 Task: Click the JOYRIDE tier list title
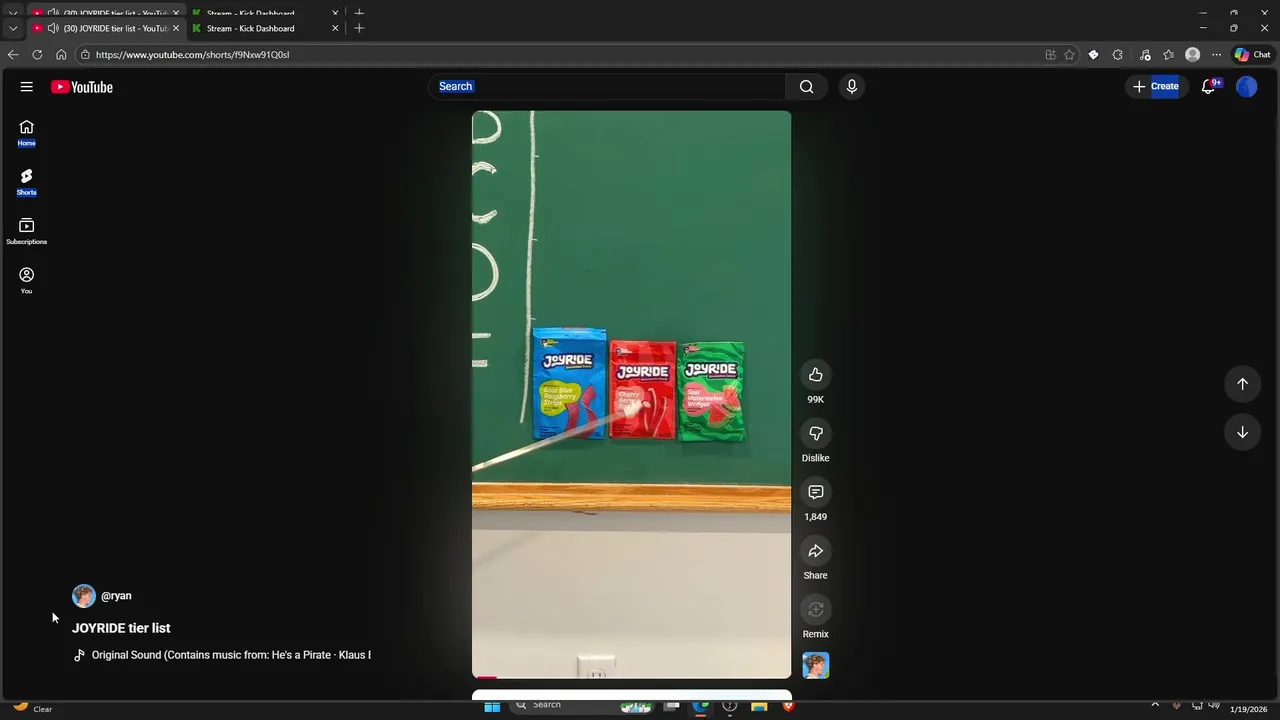coord(121,628)
